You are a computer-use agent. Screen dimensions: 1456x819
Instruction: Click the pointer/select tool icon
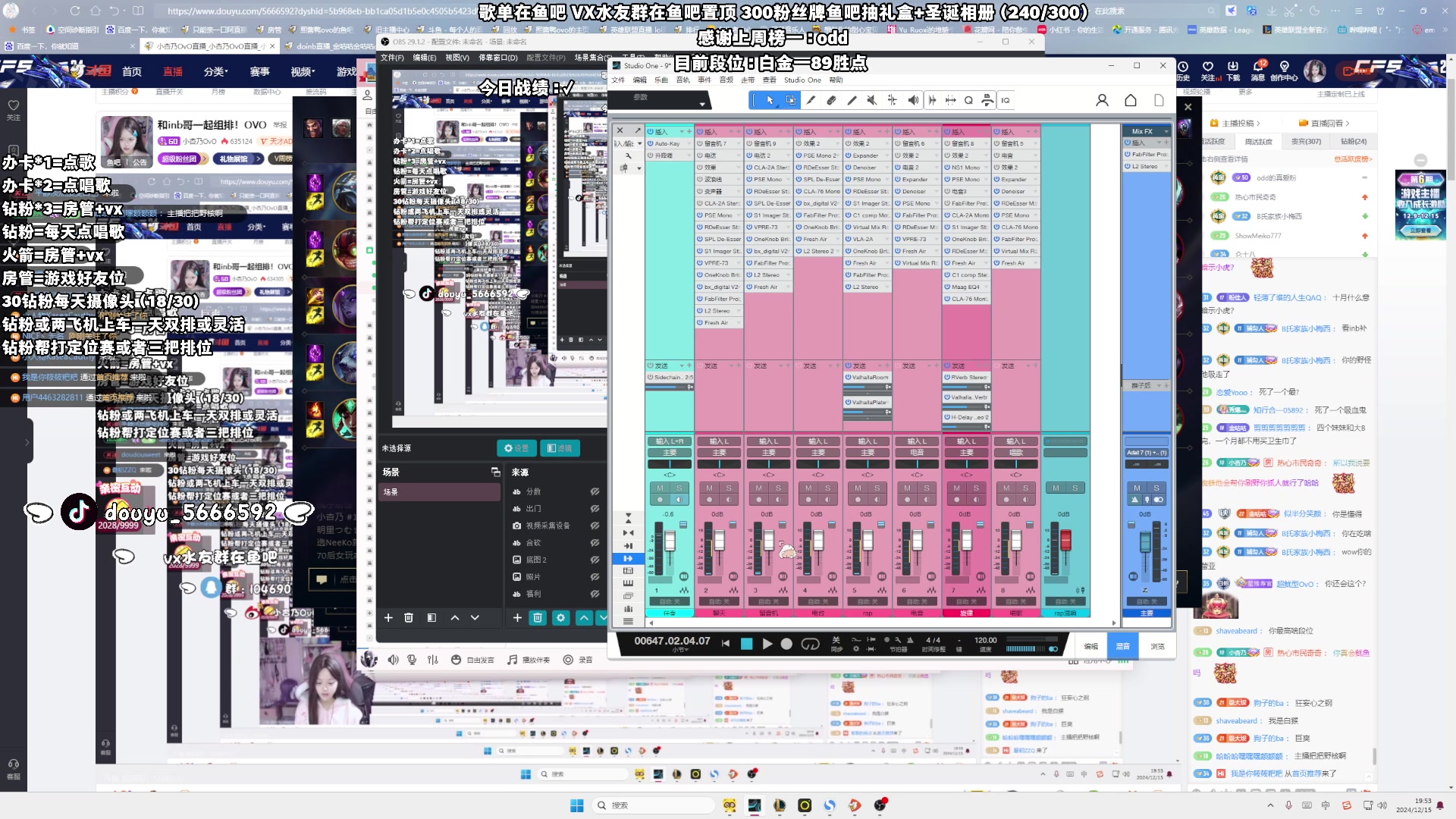click(769, 100)
